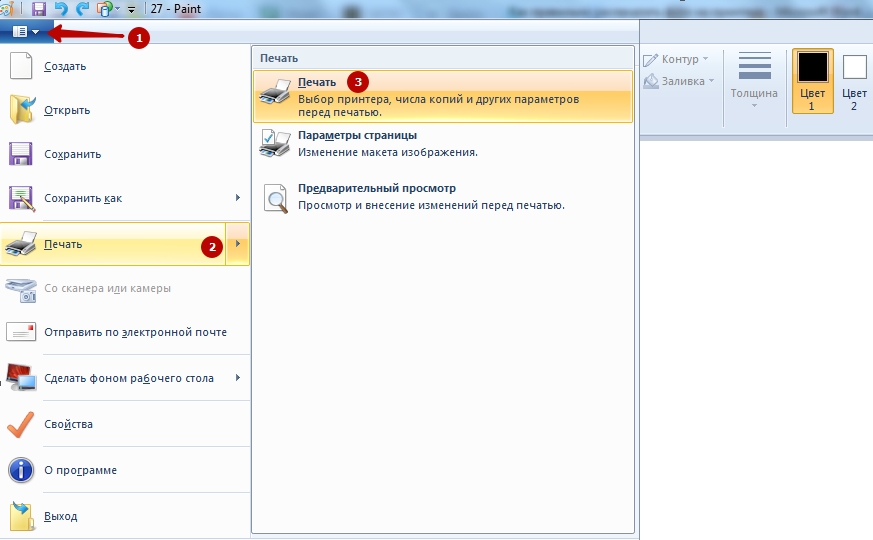The width and height of the screenshot is (873, 540).
Task: Expand Сделать фоном рабочего стола submenu arrow
Action: point(238,378)
